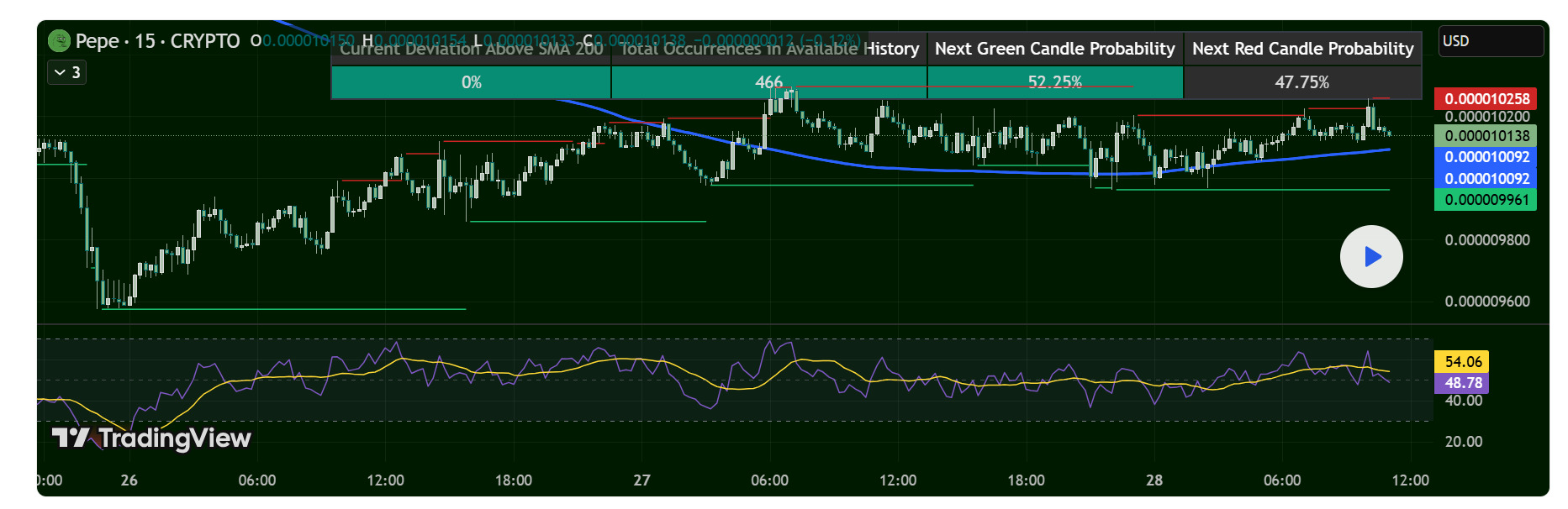Click the 47.75% red probability cell
This screenshot has width=1568, height=509.
click(1302, 82)
